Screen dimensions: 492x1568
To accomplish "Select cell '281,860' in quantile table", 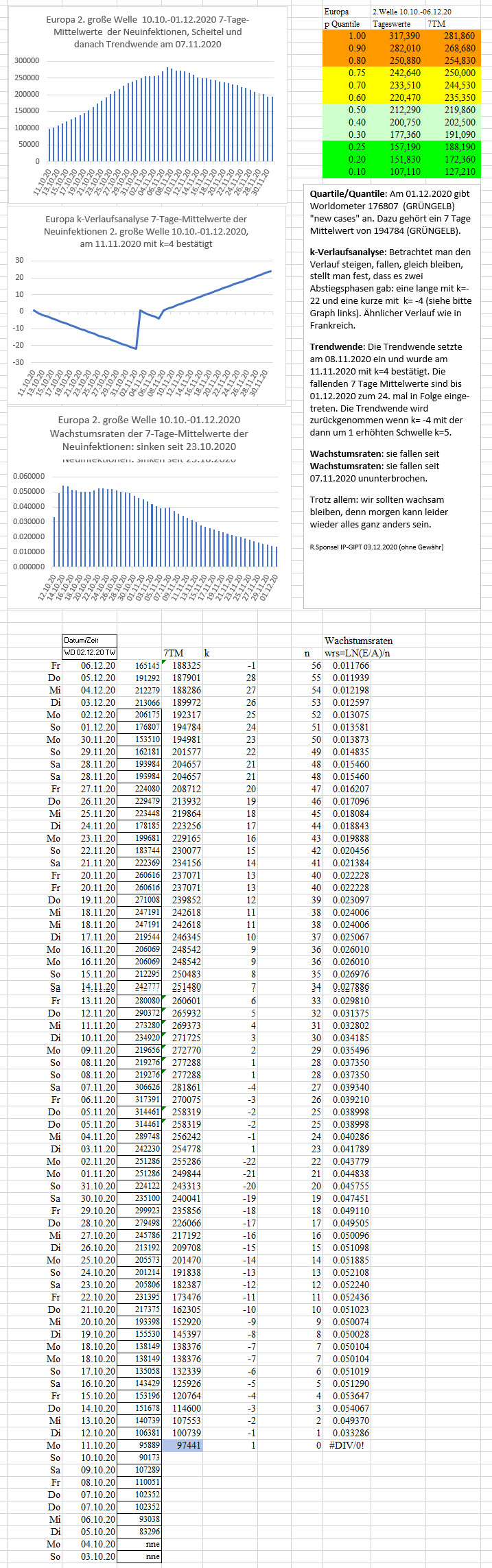I will (452, 36).
